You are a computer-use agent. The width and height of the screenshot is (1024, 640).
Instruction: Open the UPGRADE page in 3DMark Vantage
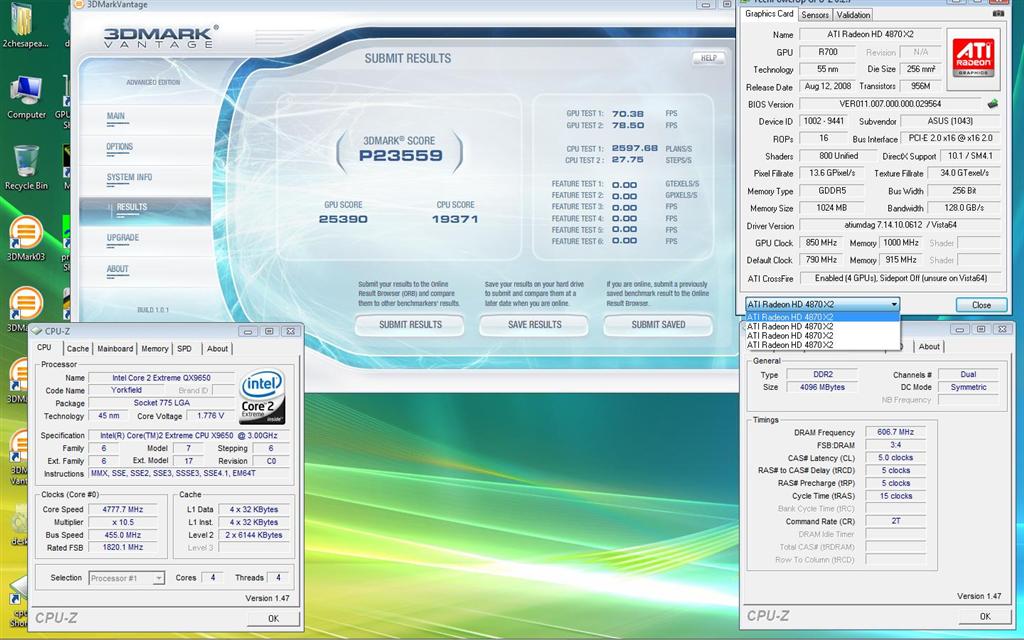[x=123, y=238]
